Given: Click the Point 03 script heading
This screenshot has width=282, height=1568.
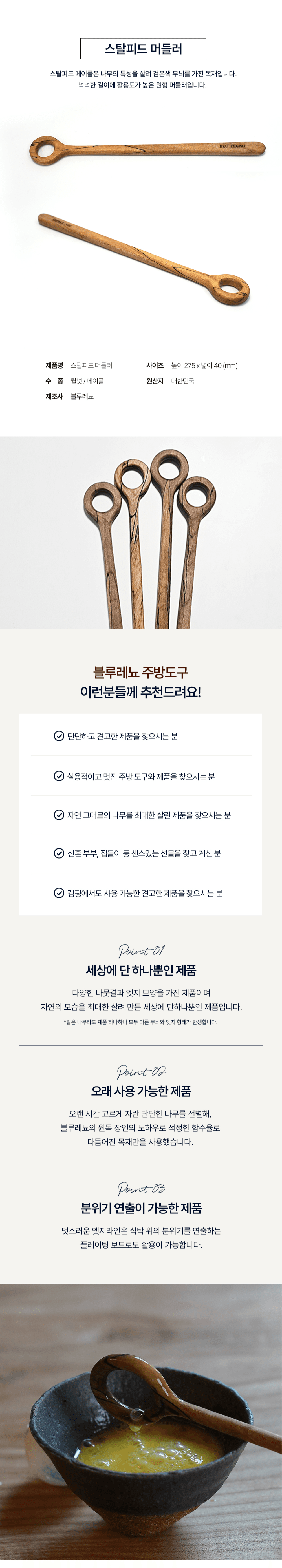Looking at the screenshot, I should (x=141, y=1188).
